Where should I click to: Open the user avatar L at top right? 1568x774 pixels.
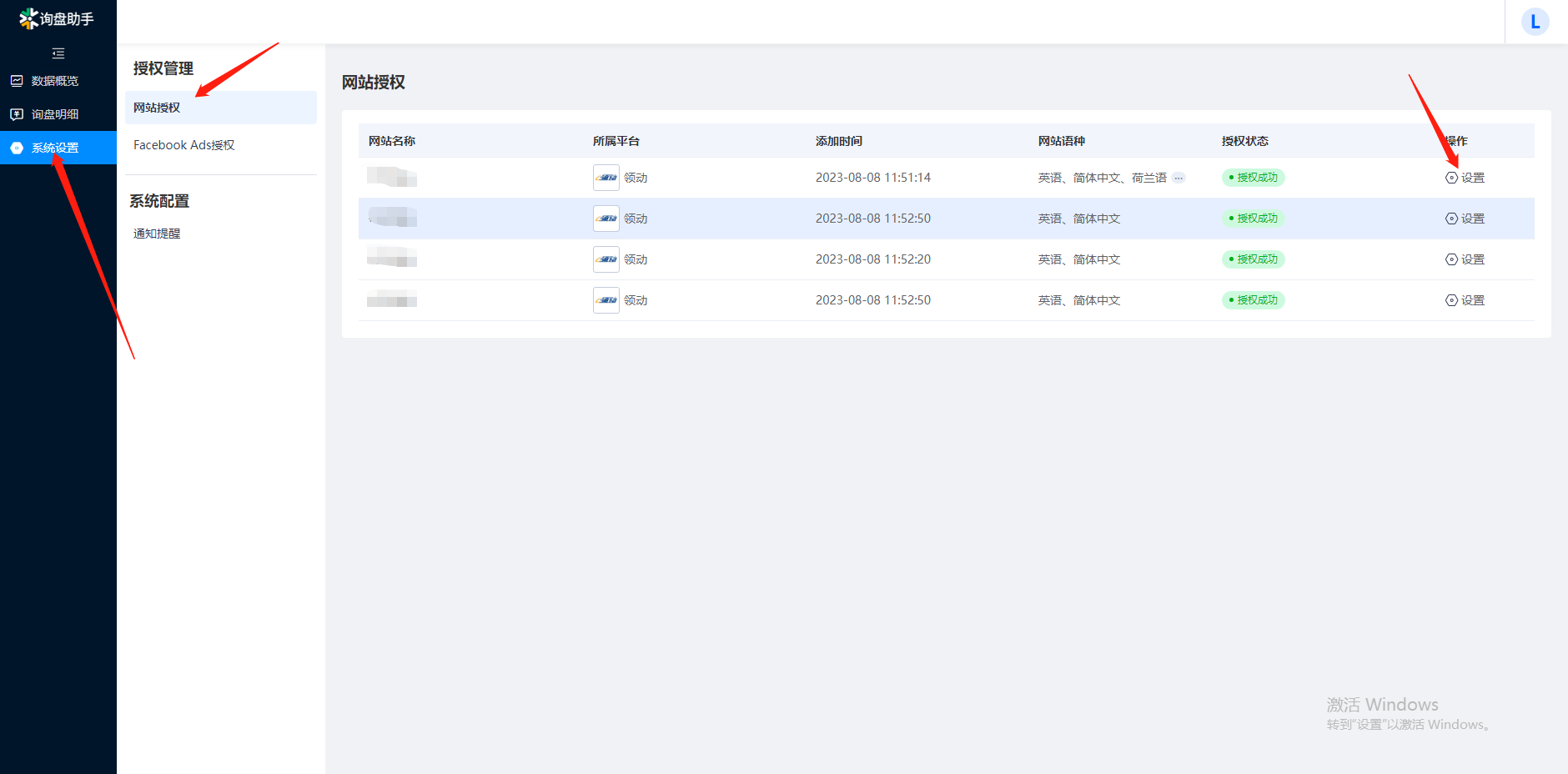pos(1535,22)
